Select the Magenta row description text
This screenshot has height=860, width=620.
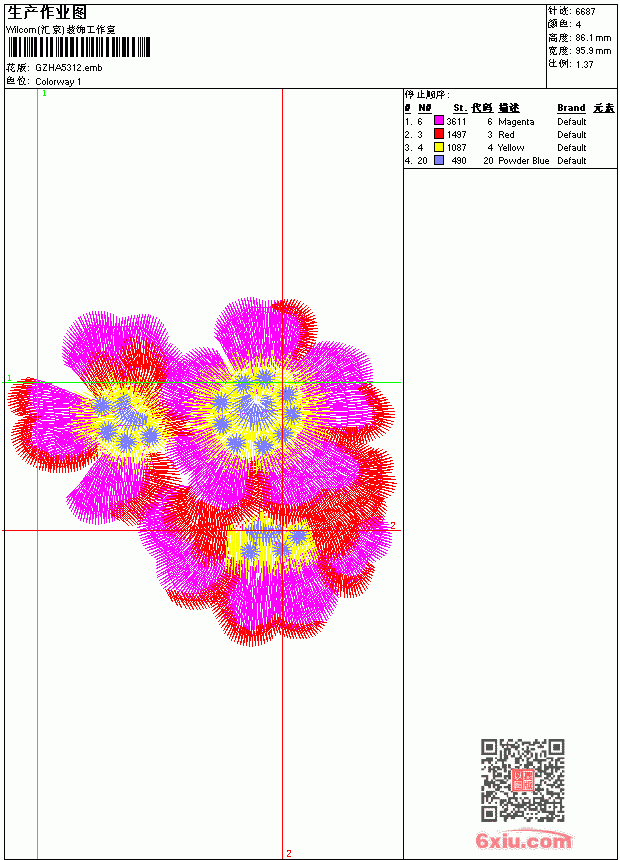(x=516, y=122)
